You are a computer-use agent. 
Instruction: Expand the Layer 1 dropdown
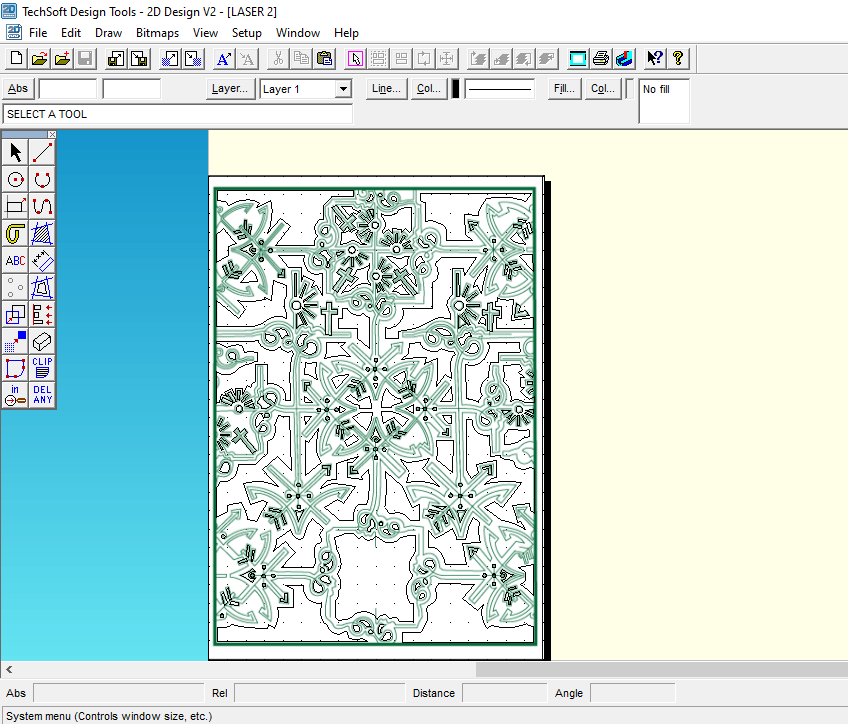(343, 89)
